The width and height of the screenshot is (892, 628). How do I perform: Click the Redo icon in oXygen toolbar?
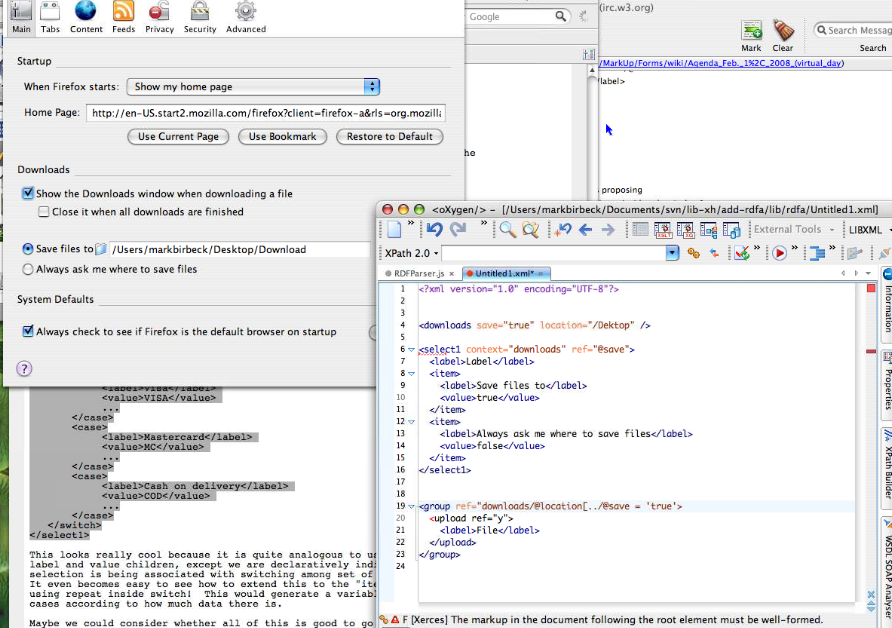459,229
